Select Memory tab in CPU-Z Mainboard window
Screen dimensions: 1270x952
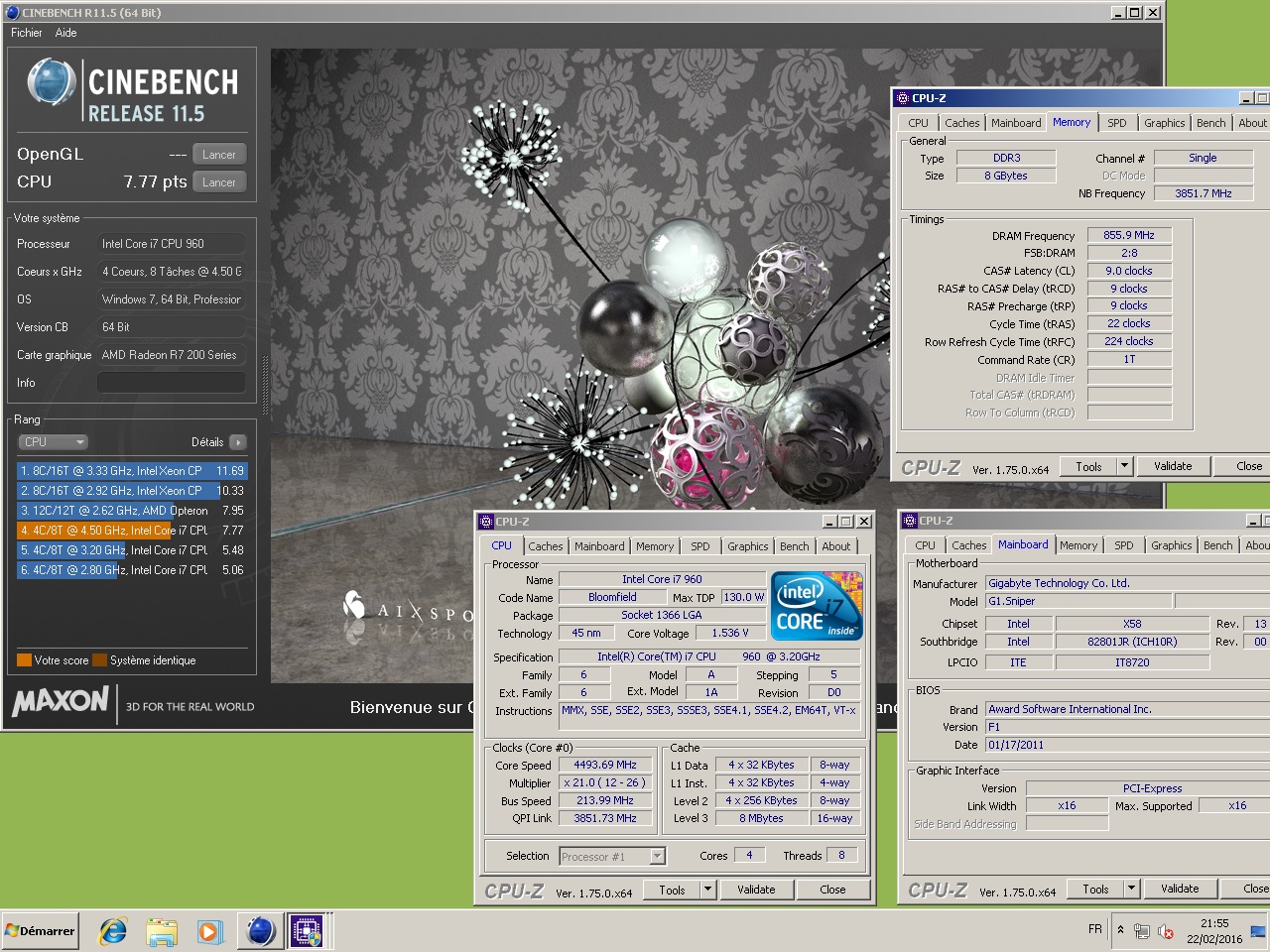1079,545
